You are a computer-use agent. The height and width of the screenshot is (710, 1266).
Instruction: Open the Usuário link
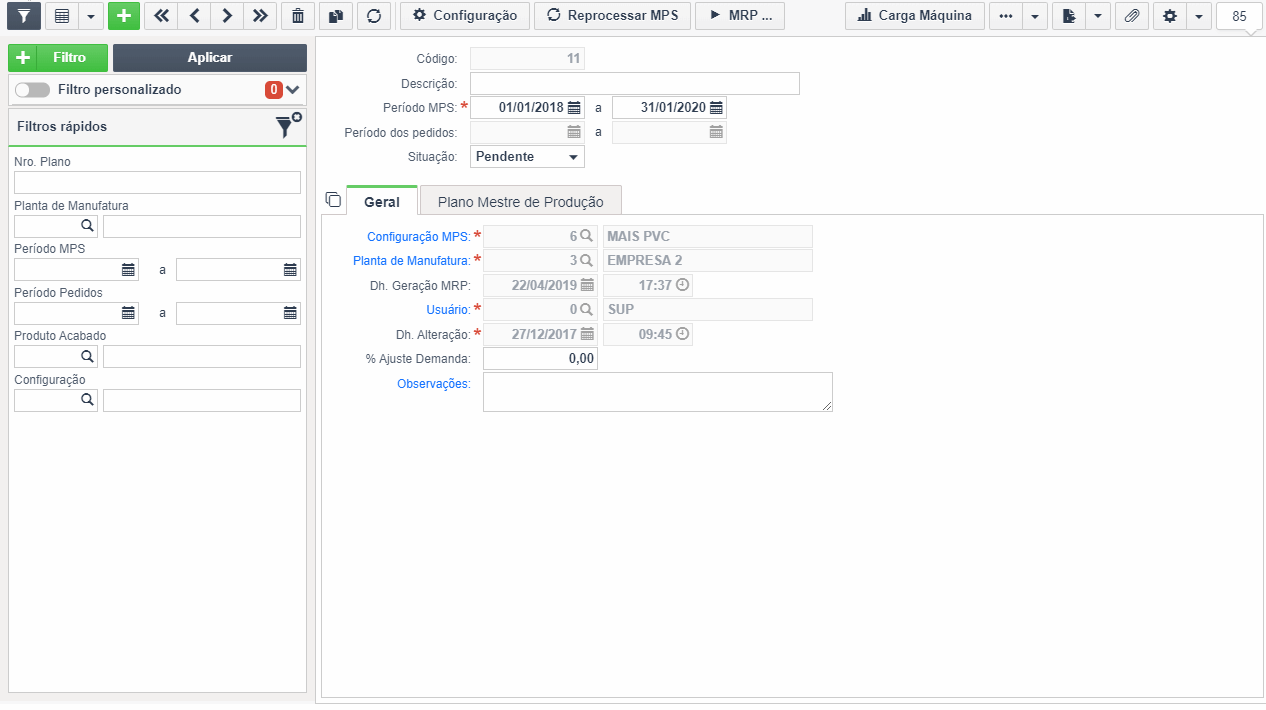(x=446, y=310)
